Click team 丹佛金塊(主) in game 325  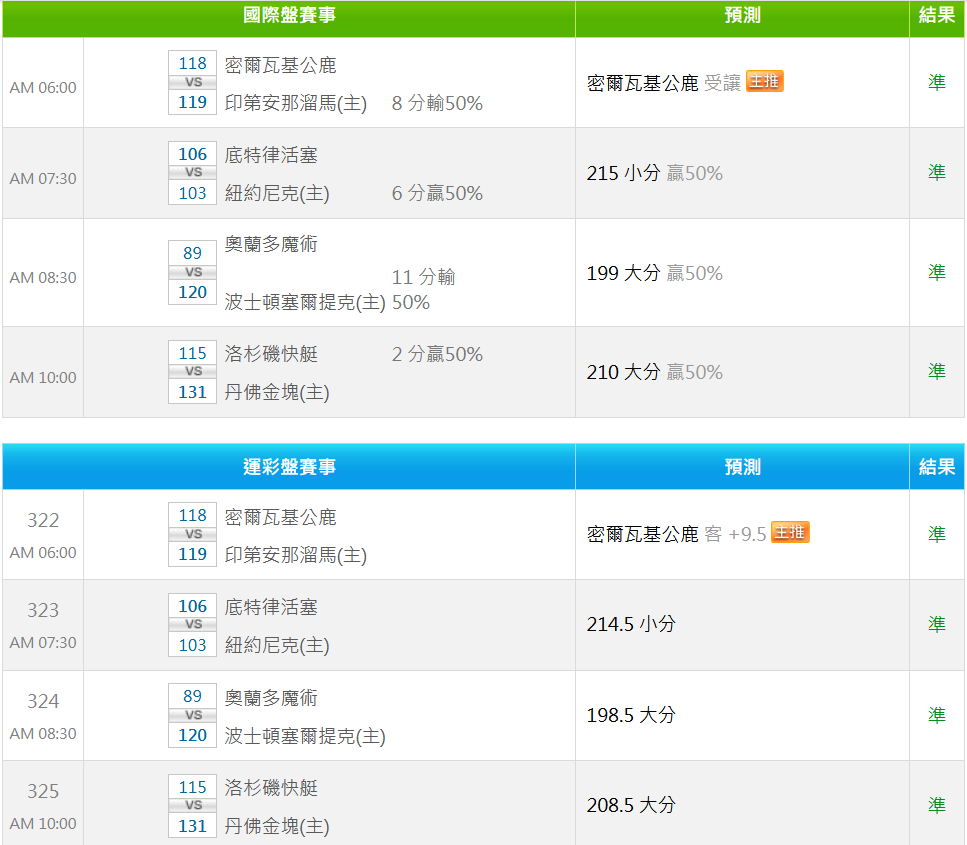277,826
